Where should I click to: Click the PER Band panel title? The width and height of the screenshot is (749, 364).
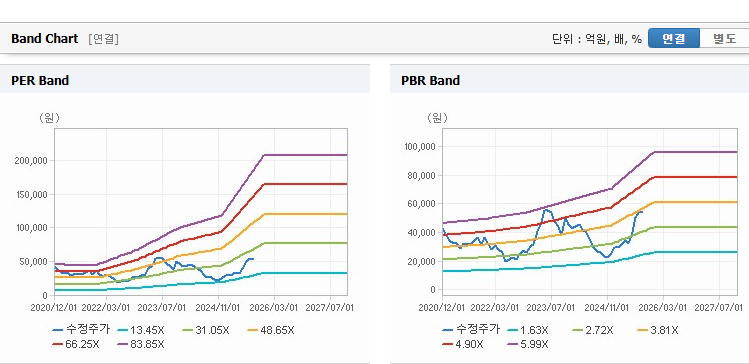[40, 80]
